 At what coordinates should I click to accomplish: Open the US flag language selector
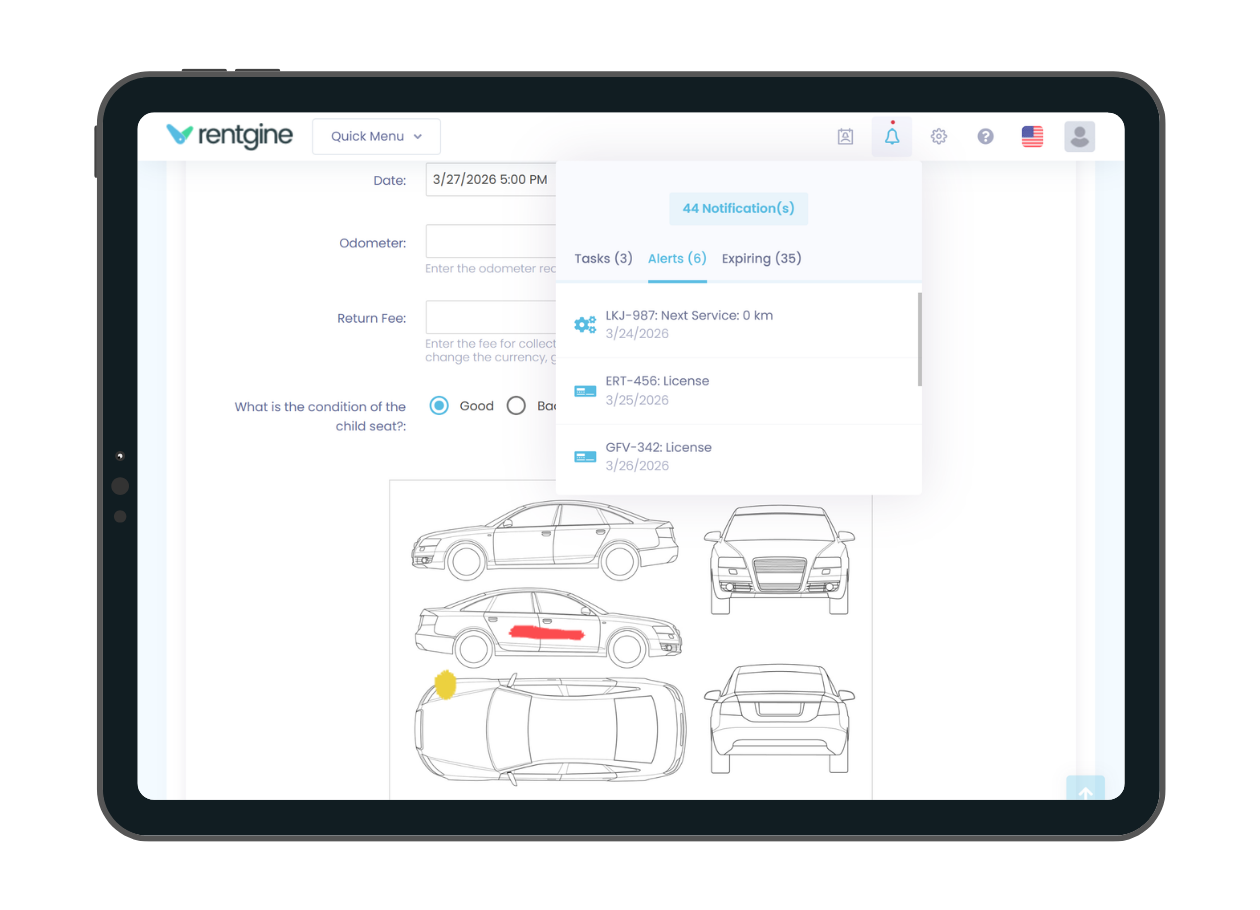[1032, 137]
